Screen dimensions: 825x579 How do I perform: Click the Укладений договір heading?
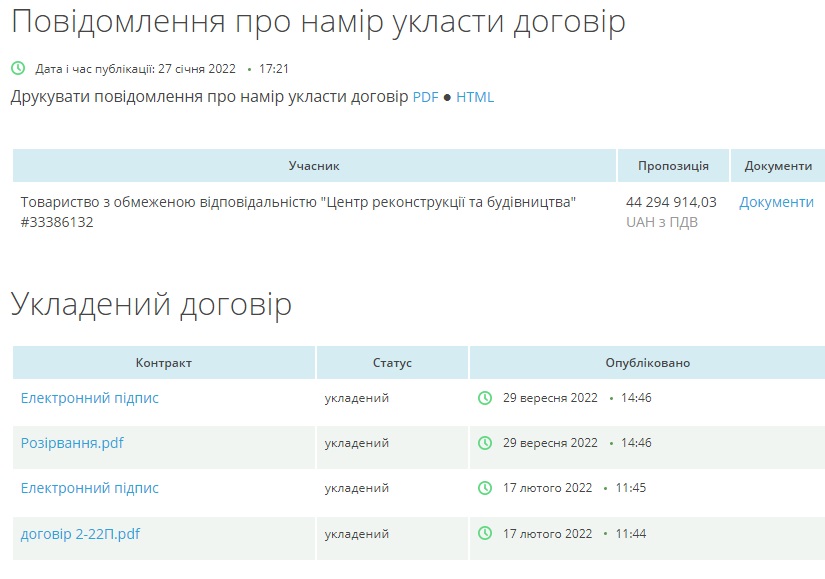(151, 304)
